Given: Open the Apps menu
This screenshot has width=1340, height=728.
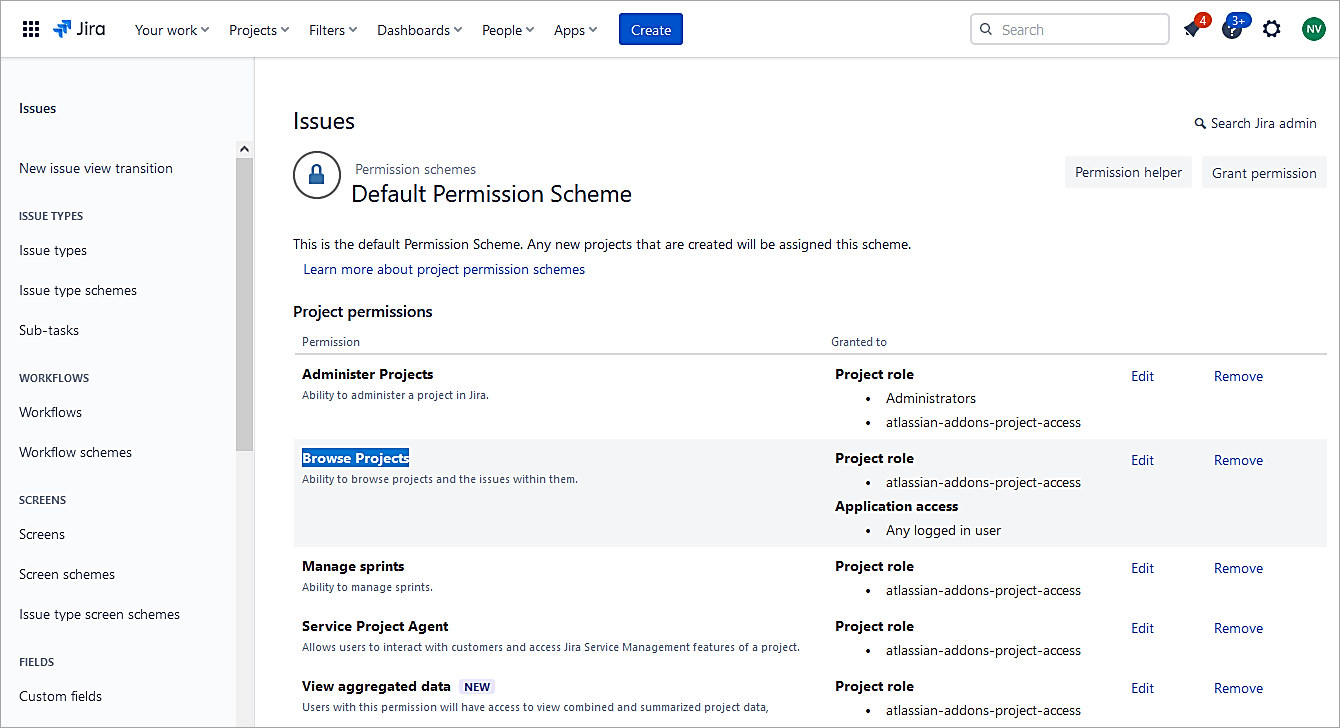Looking at the screenshot, I should [575, 30].
